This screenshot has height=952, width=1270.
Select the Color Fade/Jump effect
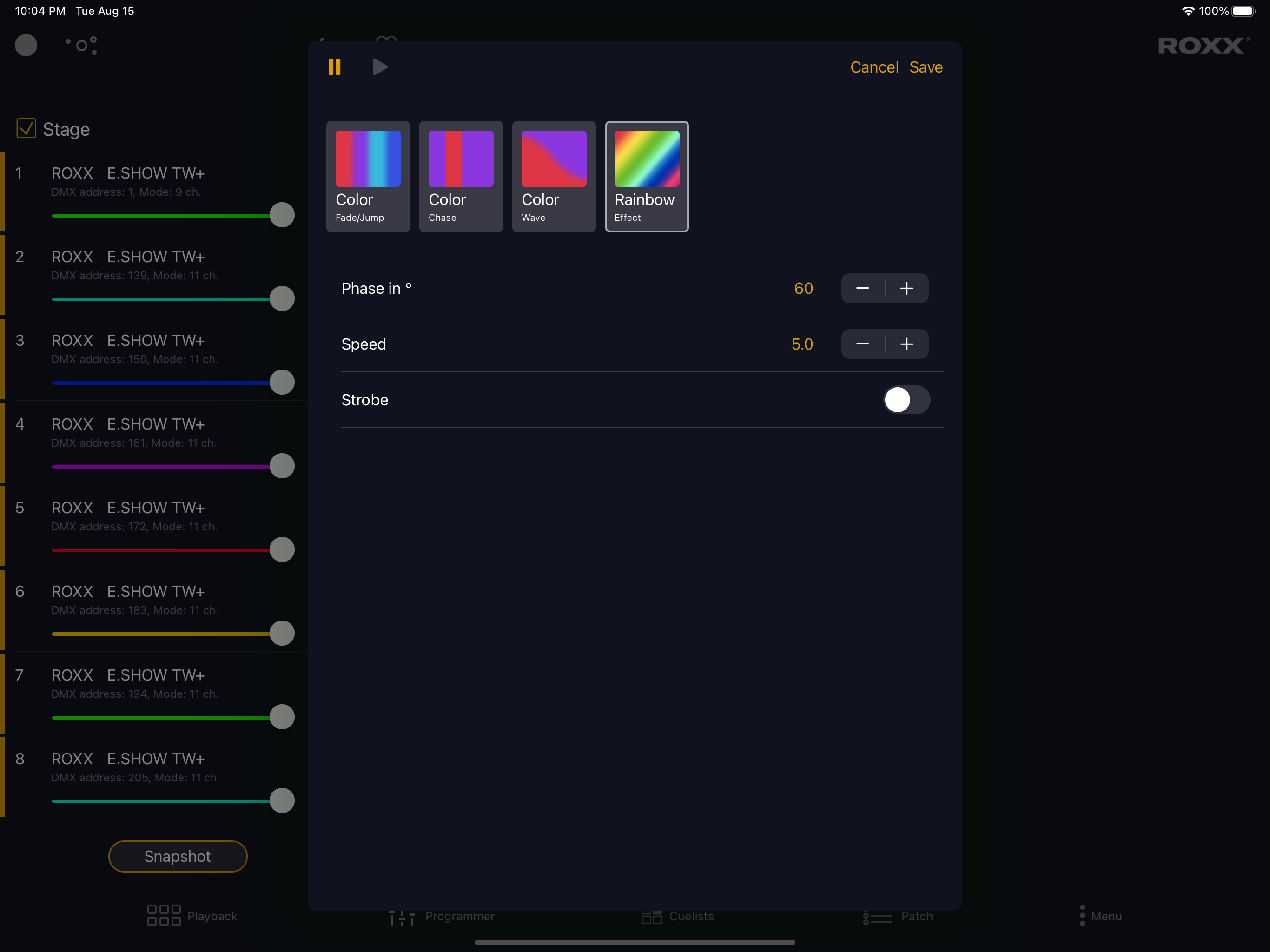coord(368,176)
